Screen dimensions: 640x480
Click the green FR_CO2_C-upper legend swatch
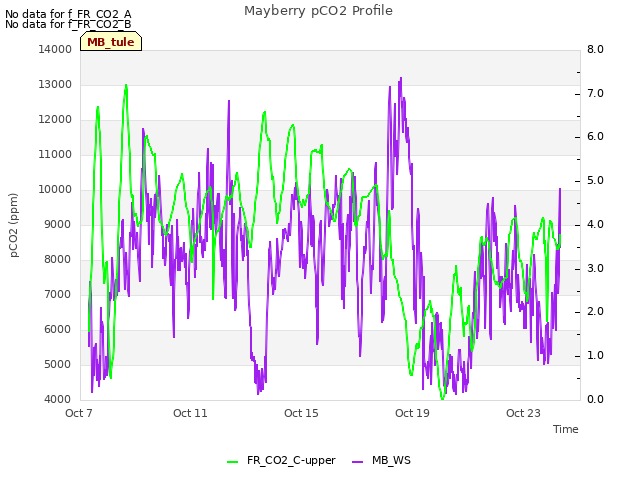click(232, 462)
